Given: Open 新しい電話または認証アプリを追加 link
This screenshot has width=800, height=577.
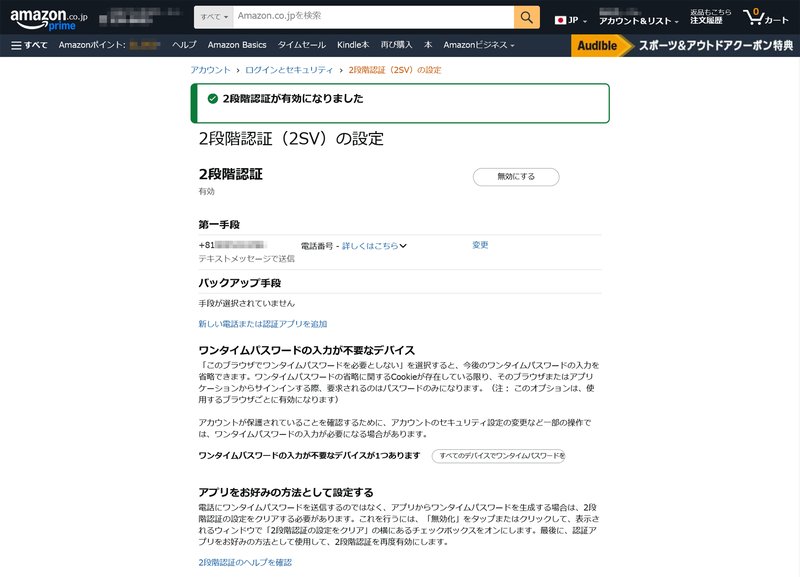Looking at the screenshot, I should (264, 322).
